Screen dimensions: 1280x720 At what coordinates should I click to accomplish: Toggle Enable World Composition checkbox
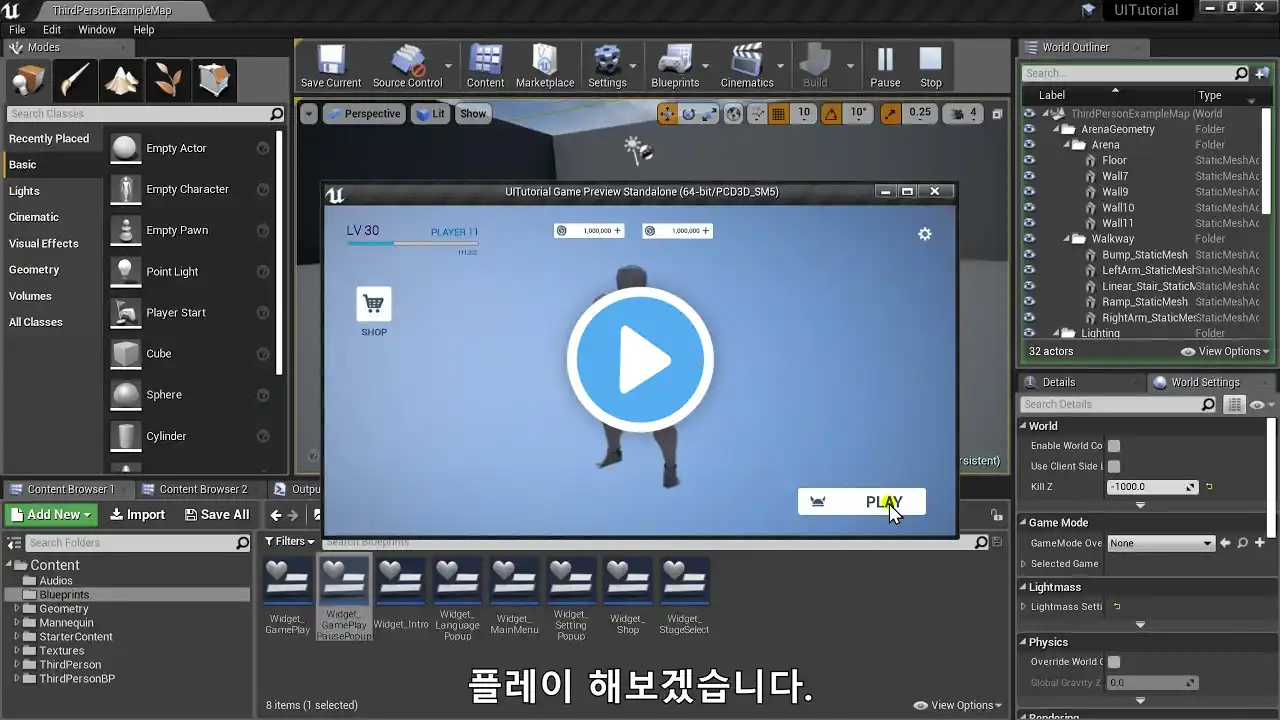coord(1114,446)
